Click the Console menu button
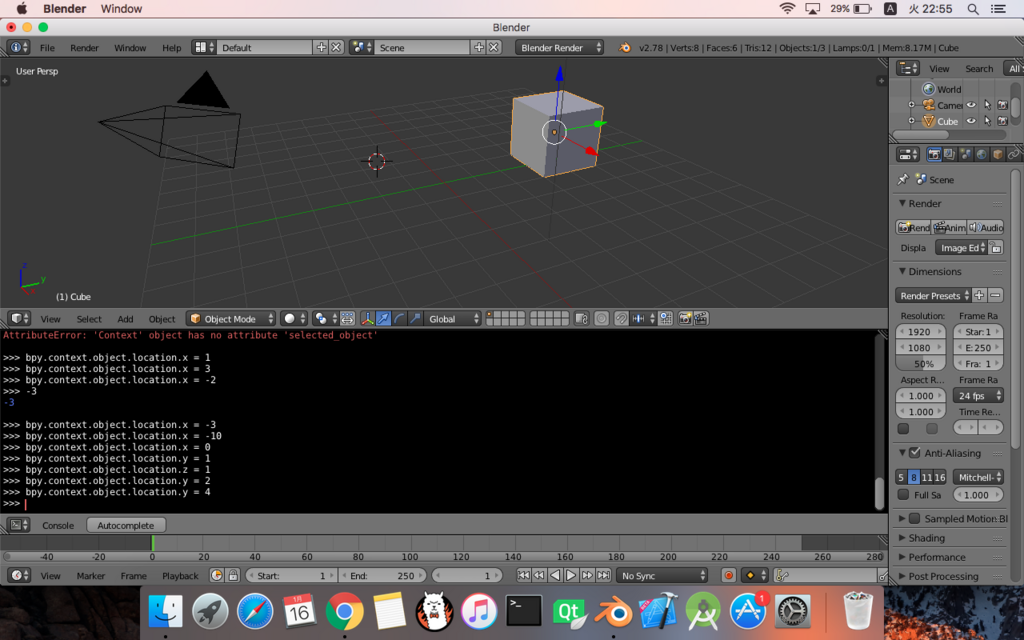This screenshot has width=1024, height=640. pos(58,525)
